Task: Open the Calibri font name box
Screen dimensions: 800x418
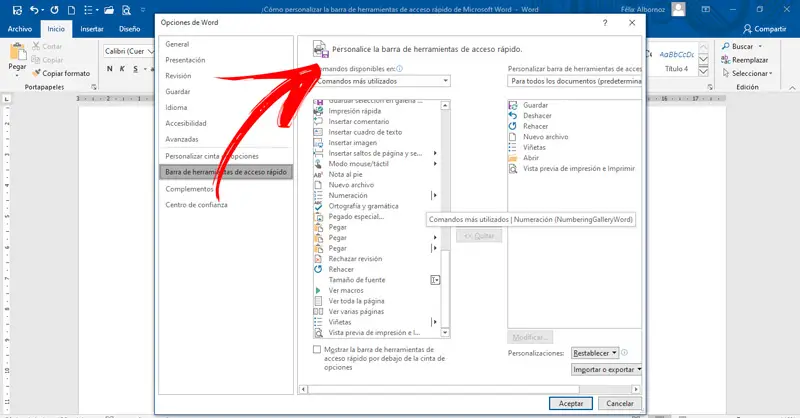Action: tap(128, 51)
